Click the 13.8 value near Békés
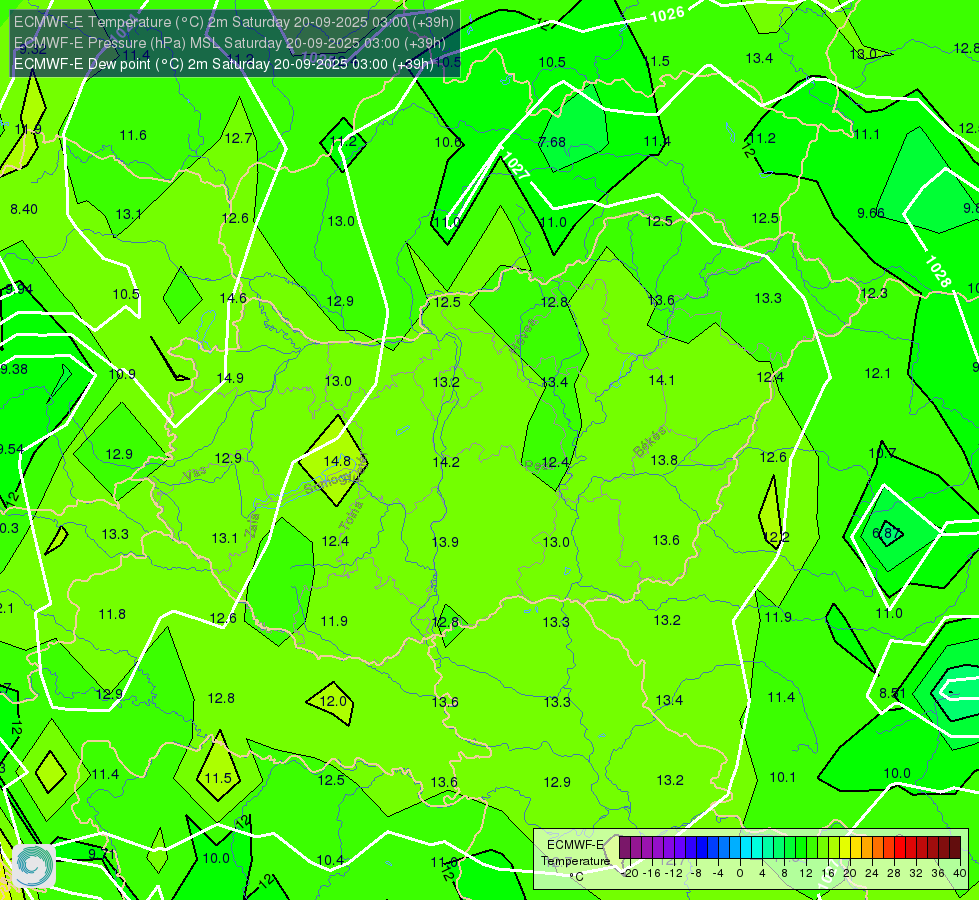 click(x=664, y=460)
